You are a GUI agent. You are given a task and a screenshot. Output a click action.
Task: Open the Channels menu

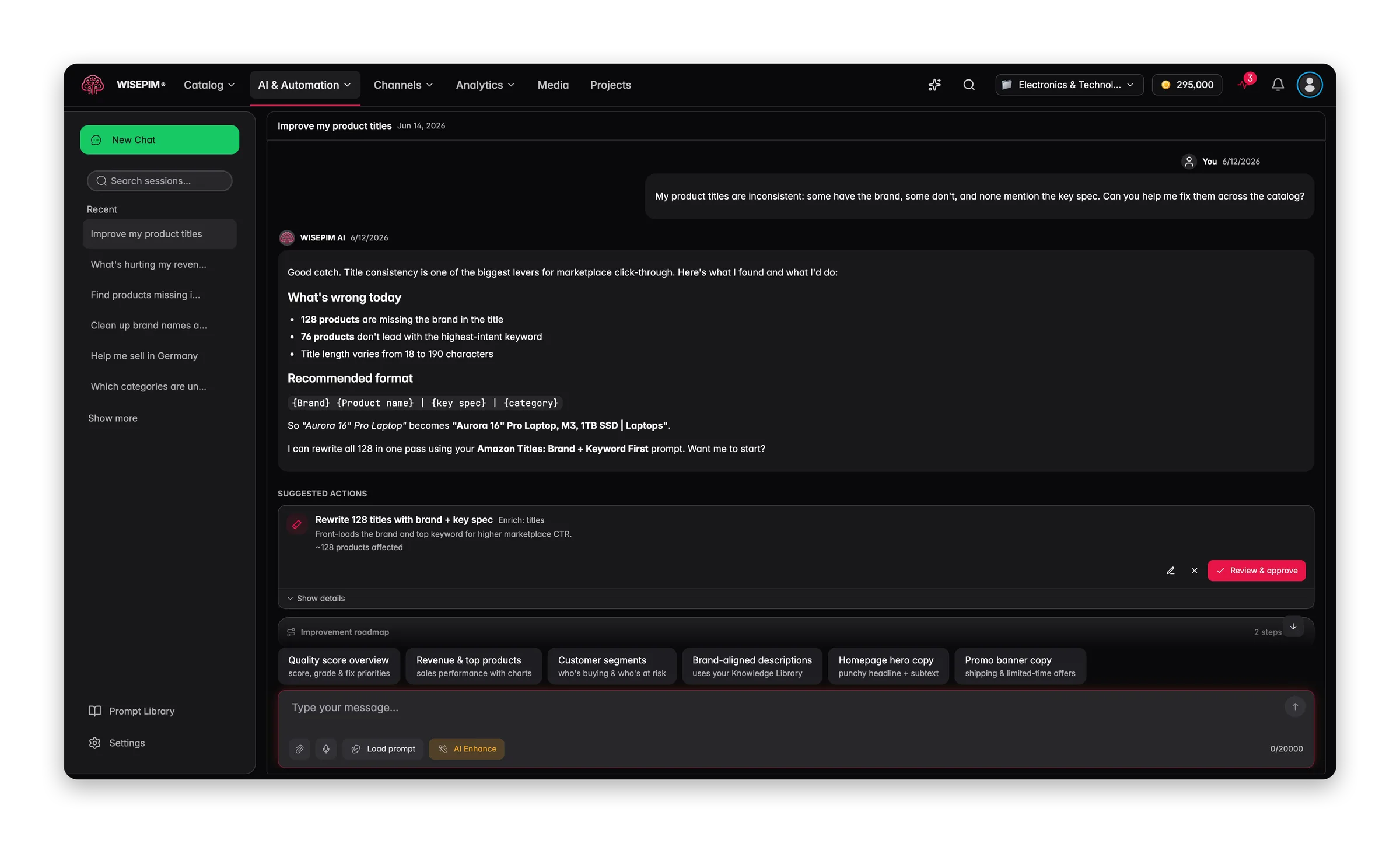click(403, 85)
